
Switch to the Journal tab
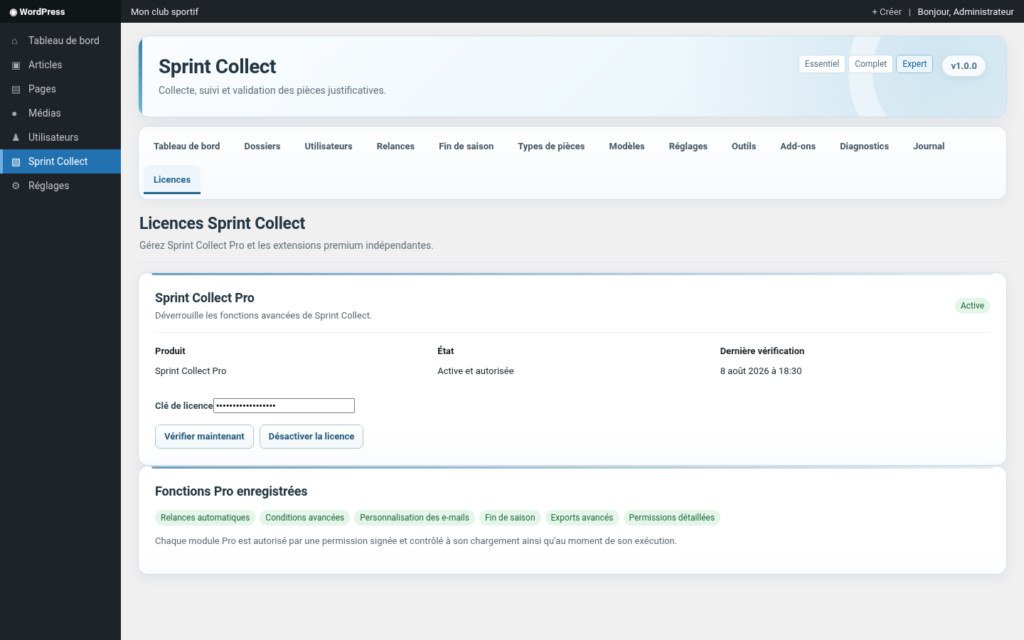[929, 146]
